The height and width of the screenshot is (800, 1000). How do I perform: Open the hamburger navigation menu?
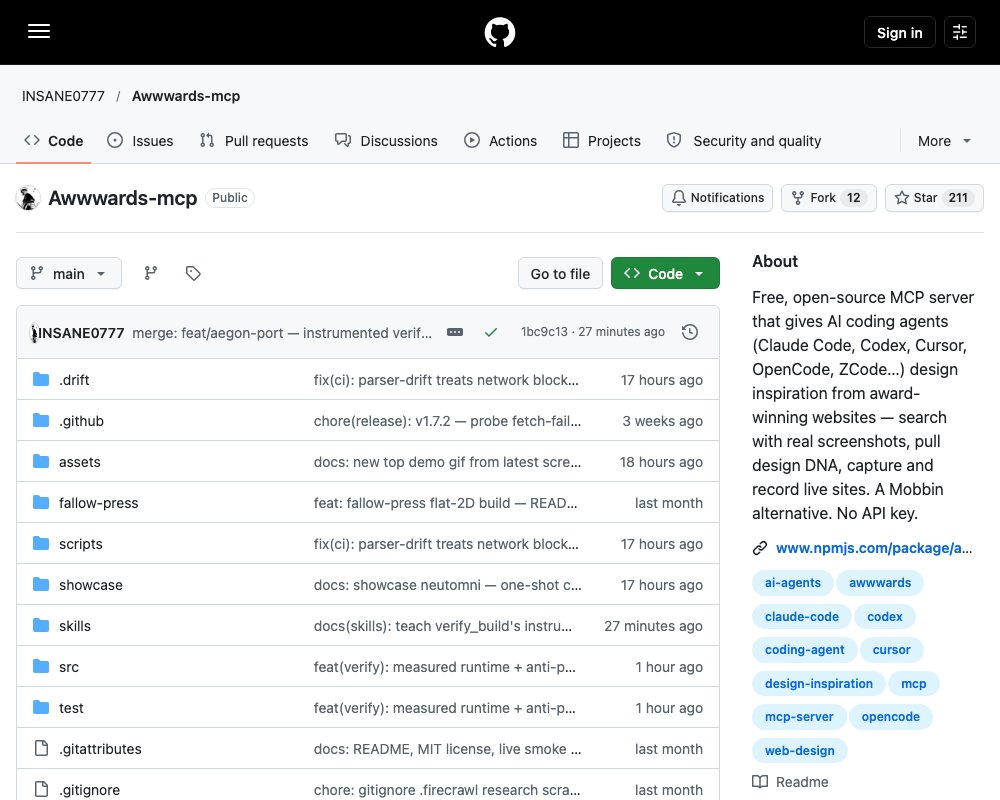point(39,31)
